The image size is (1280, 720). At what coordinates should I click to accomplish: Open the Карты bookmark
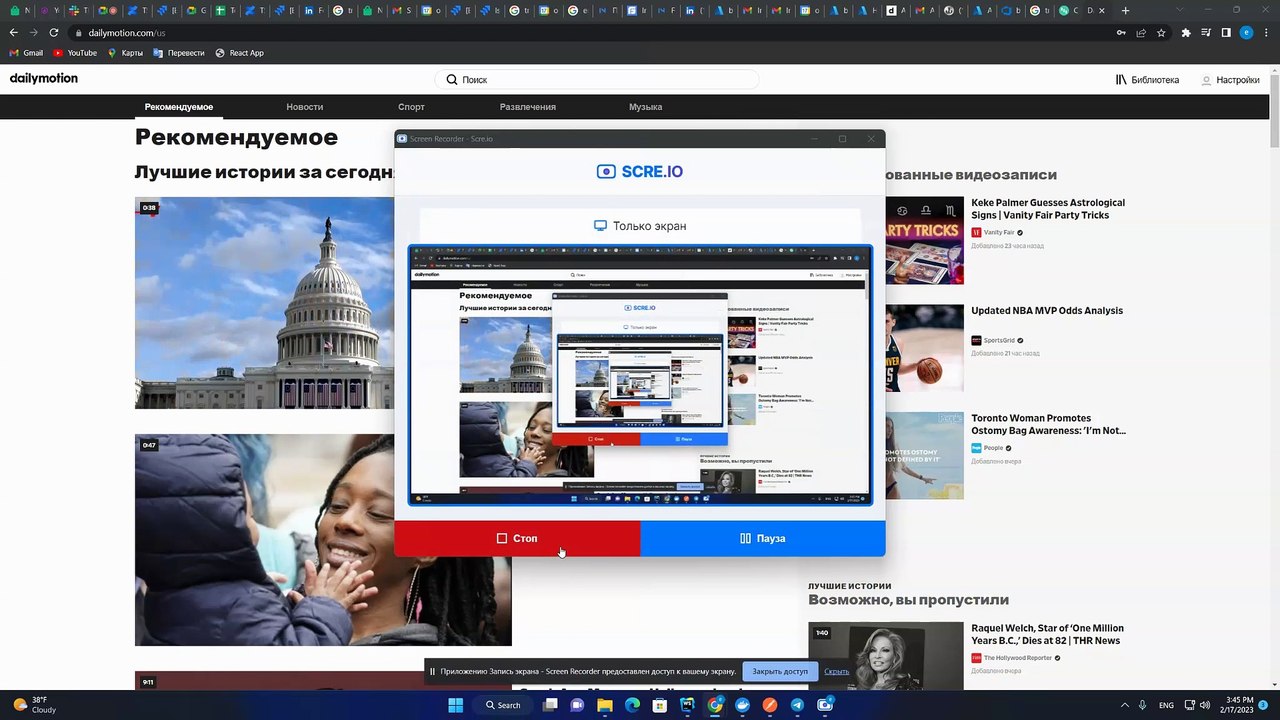point(125,53)
